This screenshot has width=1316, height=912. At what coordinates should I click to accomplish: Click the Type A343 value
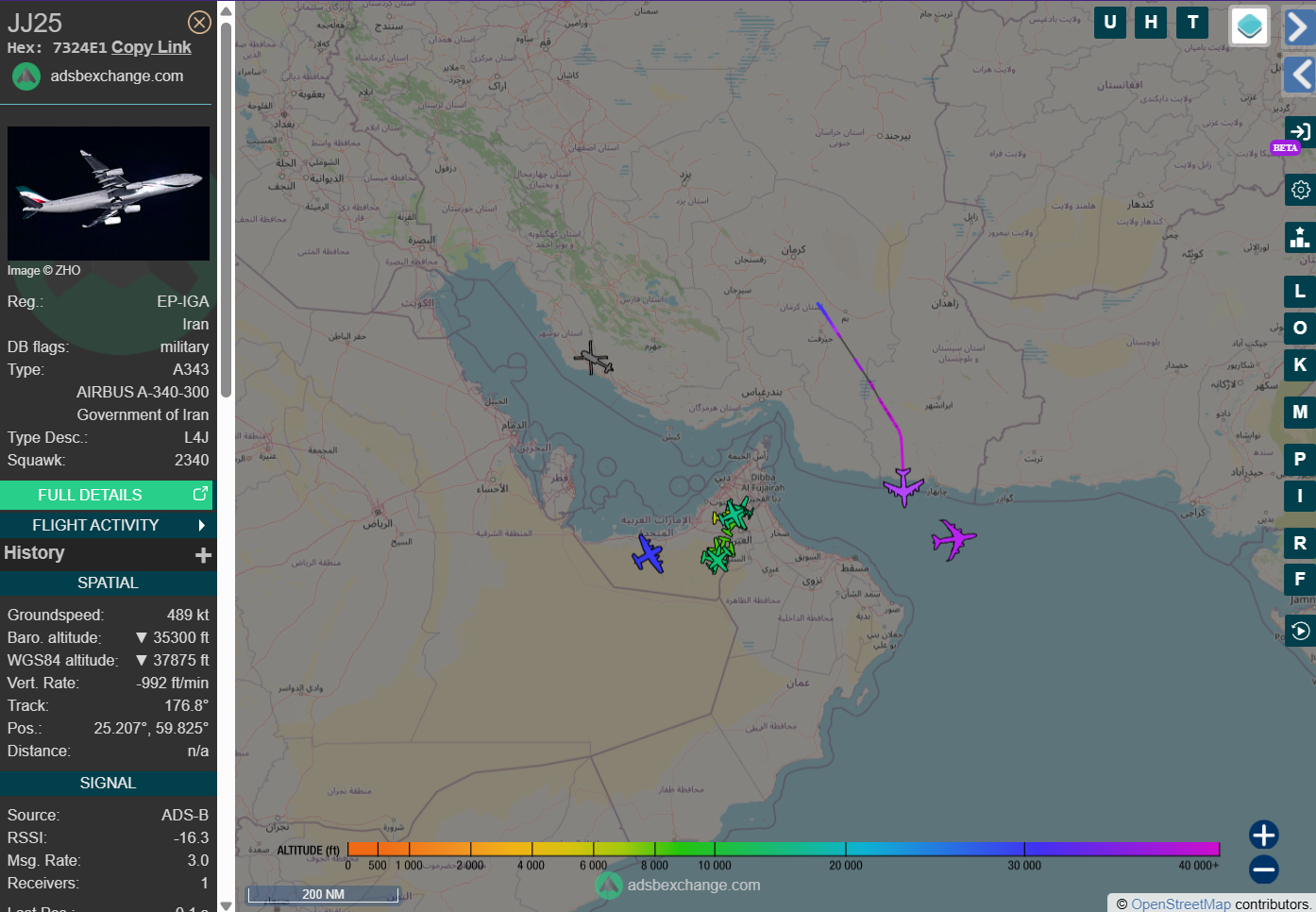(x=191, y=369)
